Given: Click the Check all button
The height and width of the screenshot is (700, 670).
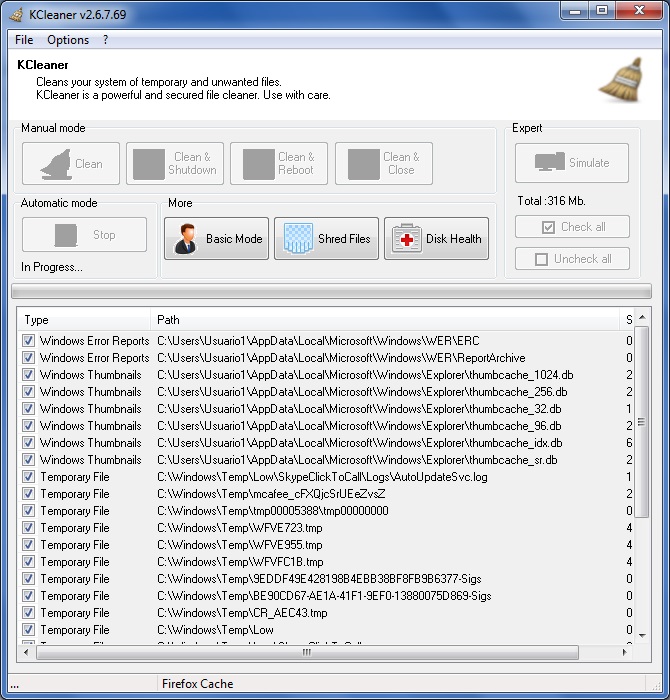Looking at the screenshot, I should (x=572, y=227).
